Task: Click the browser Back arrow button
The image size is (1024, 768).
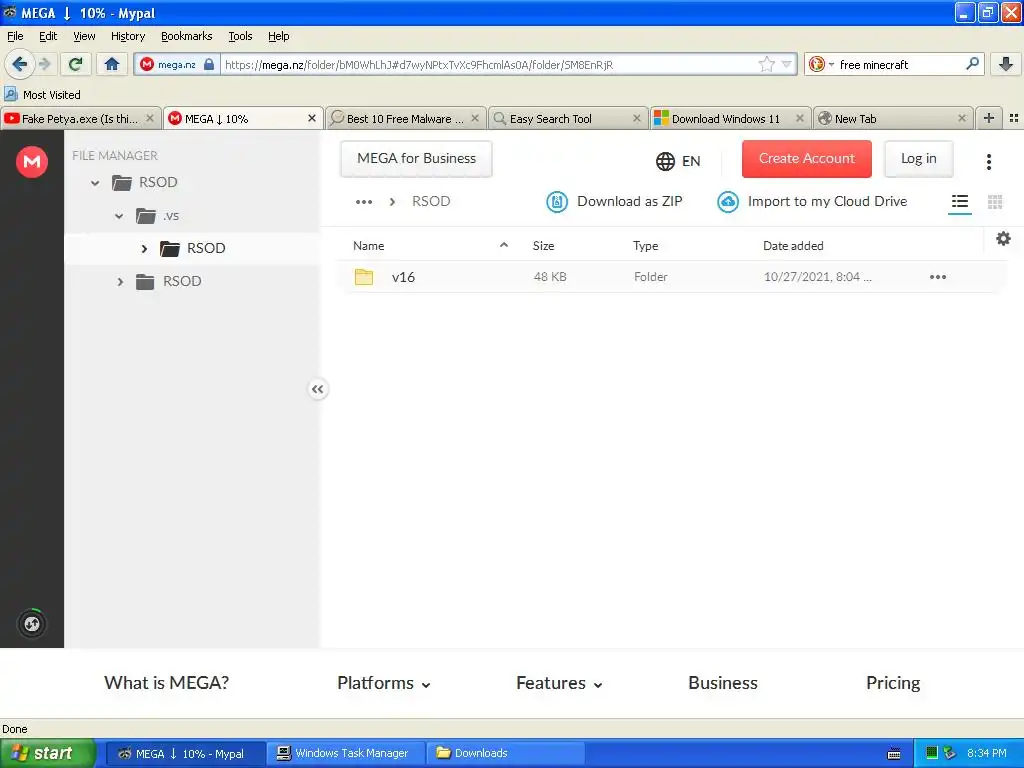Action: coord(19,64)
